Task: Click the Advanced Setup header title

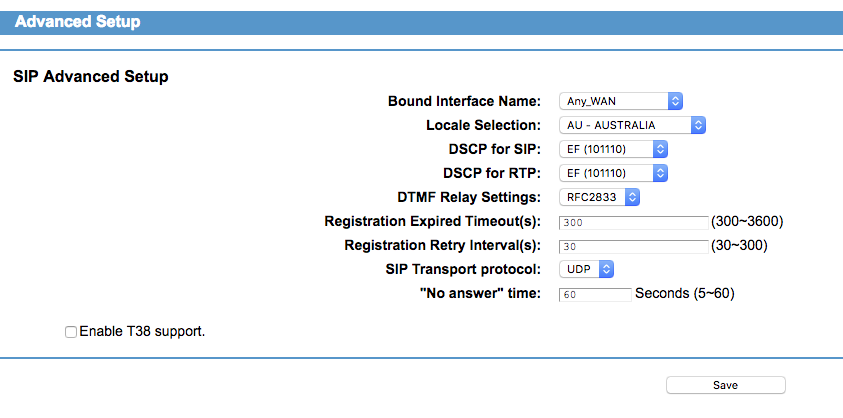Action: click(x=78, y=21)
